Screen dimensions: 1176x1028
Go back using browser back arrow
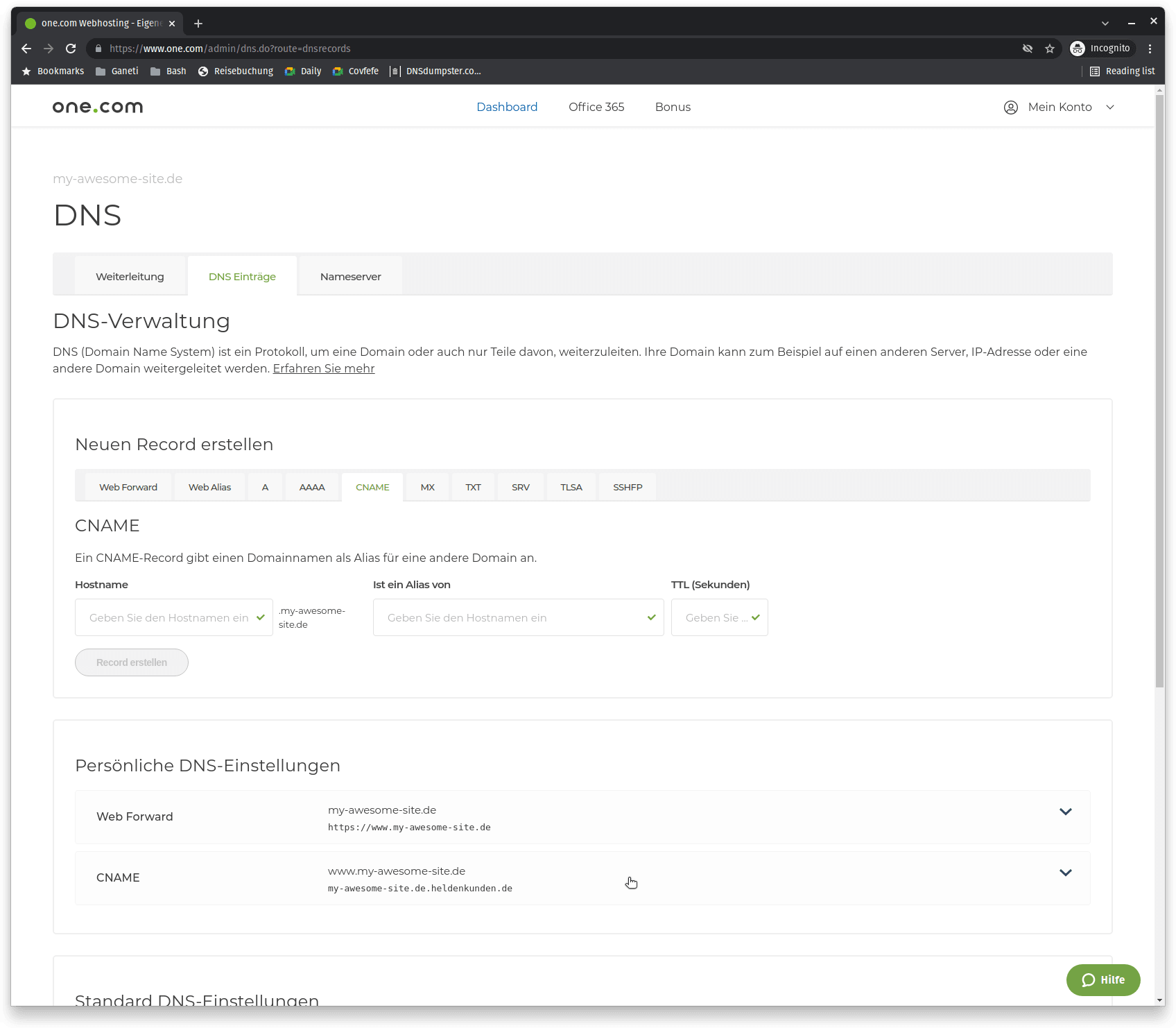pyautogui.click(x=26, y=49)
